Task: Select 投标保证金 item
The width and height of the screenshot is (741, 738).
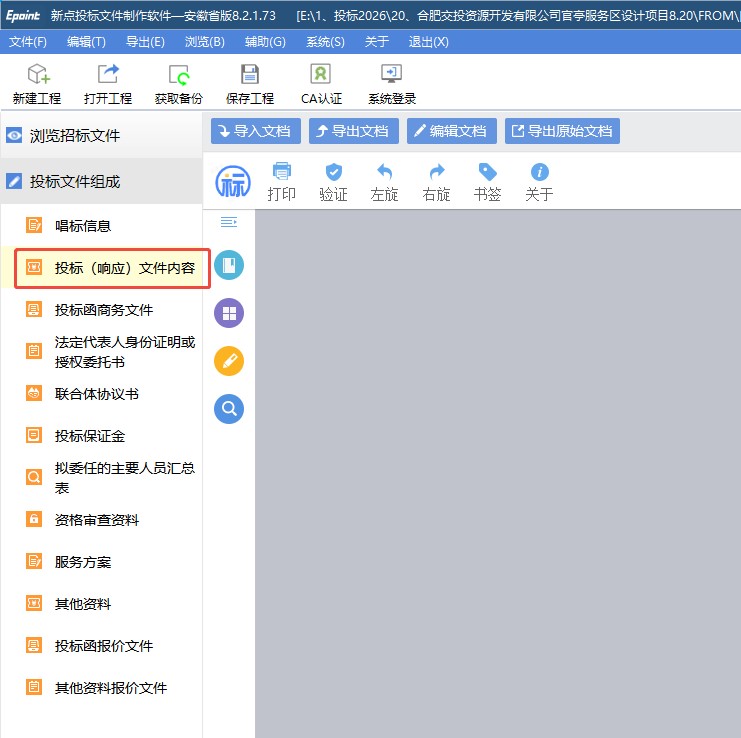Action: click(x=102, y=435)
